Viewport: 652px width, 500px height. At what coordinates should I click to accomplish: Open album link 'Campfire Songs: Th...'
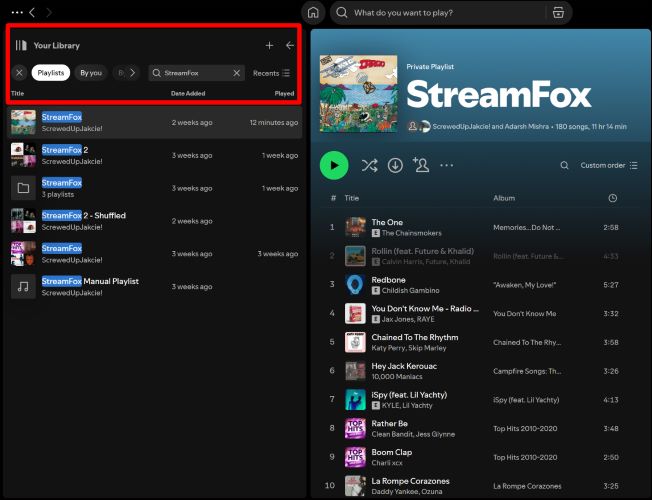pos(527,371)
